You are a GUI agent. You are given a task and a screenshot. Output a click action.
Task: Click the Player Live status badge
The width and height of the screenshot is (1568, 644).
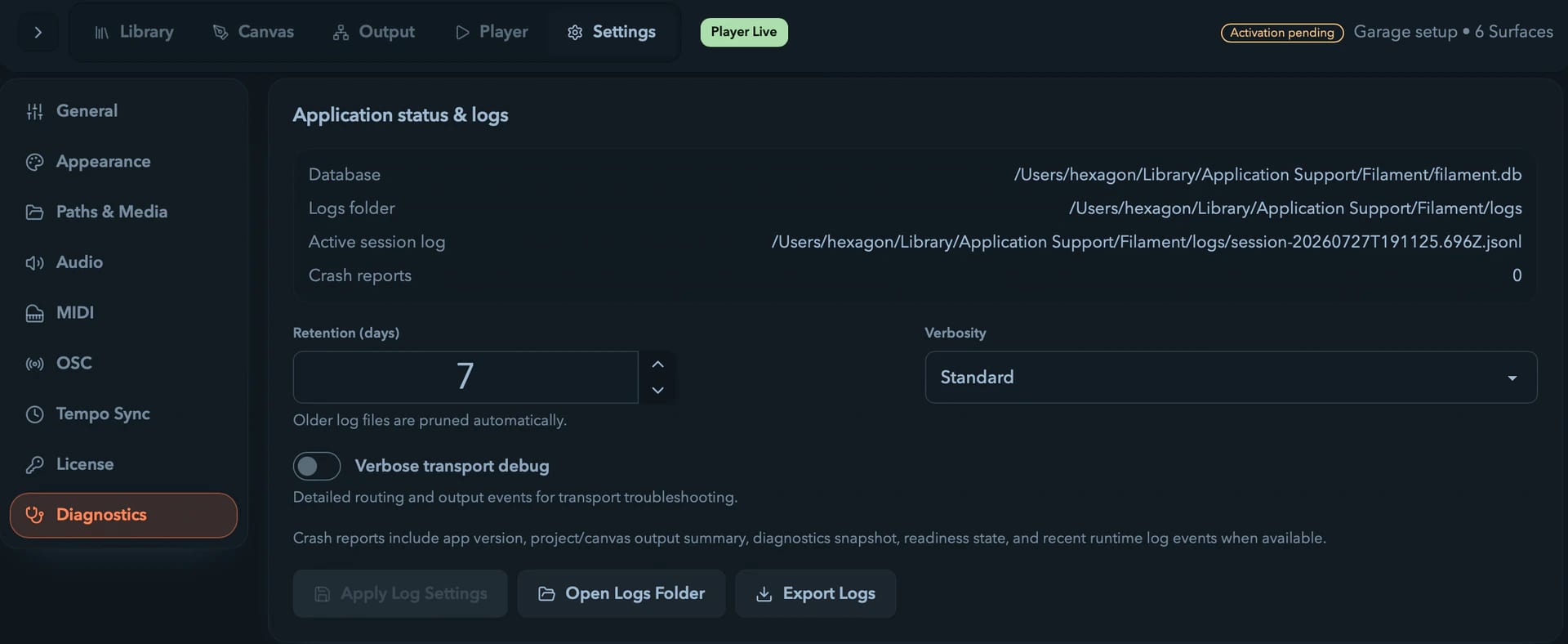point(744,32)
